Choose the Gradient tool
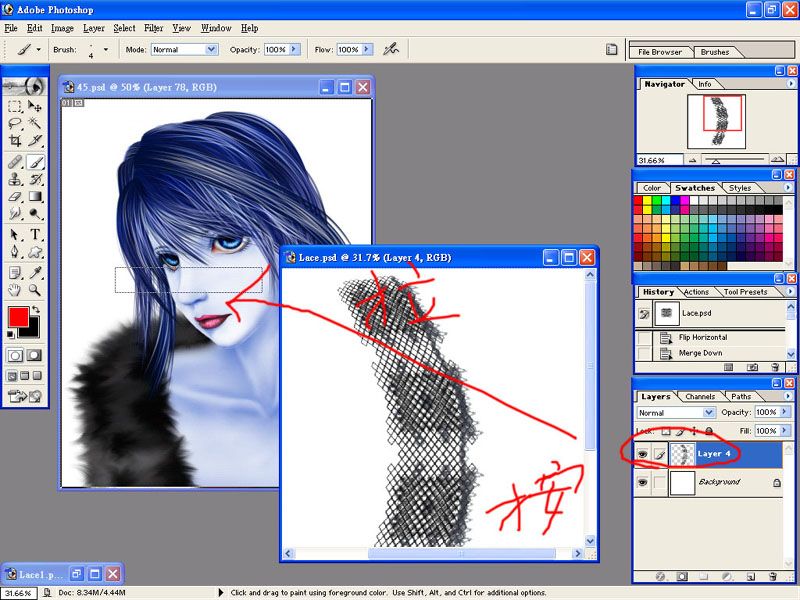Screen dimensions: 800x600 click(35, 196)
